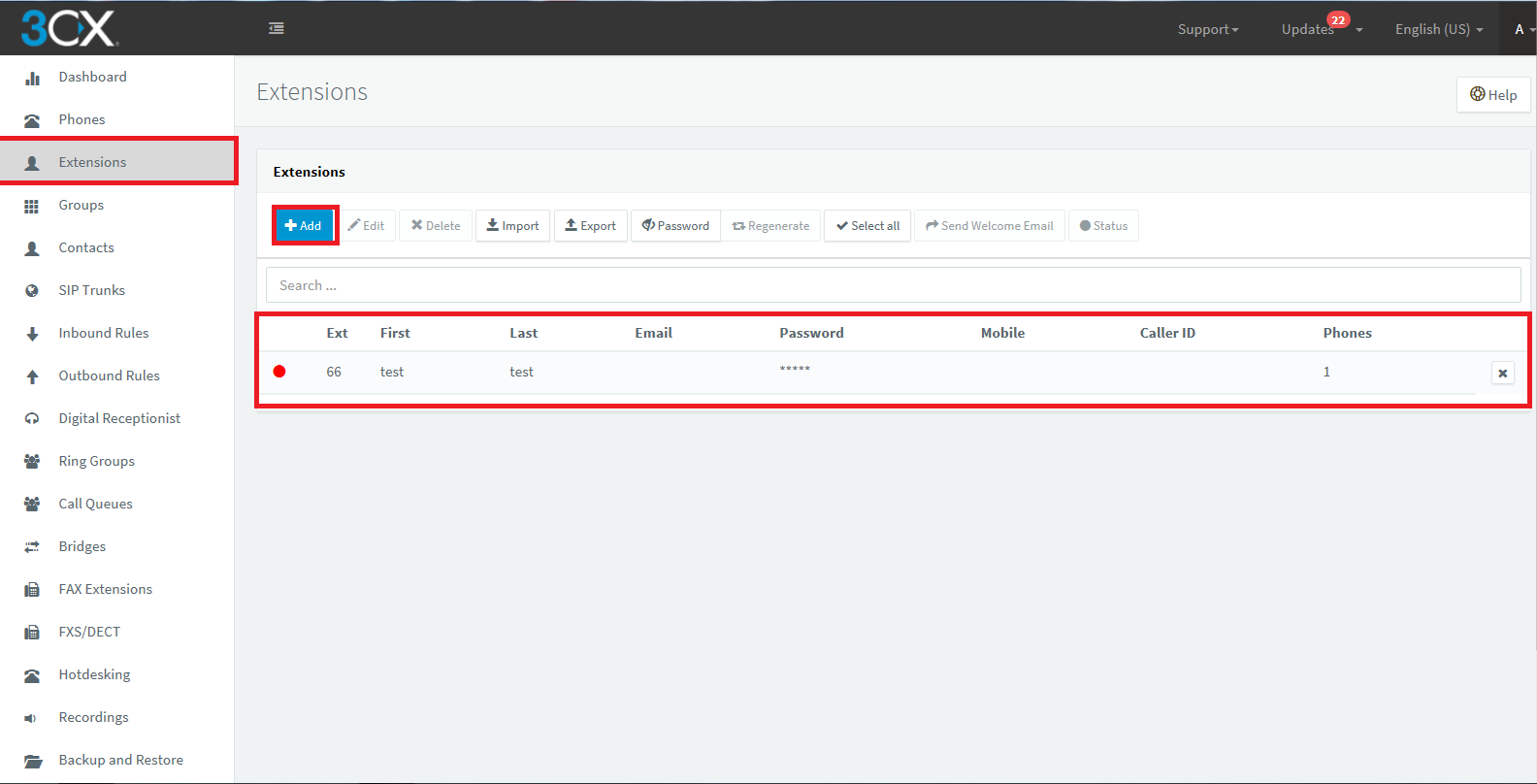Click the Dashboard bar chart icon
Viewport: 1537px width, 784px height.
point(32,78)
